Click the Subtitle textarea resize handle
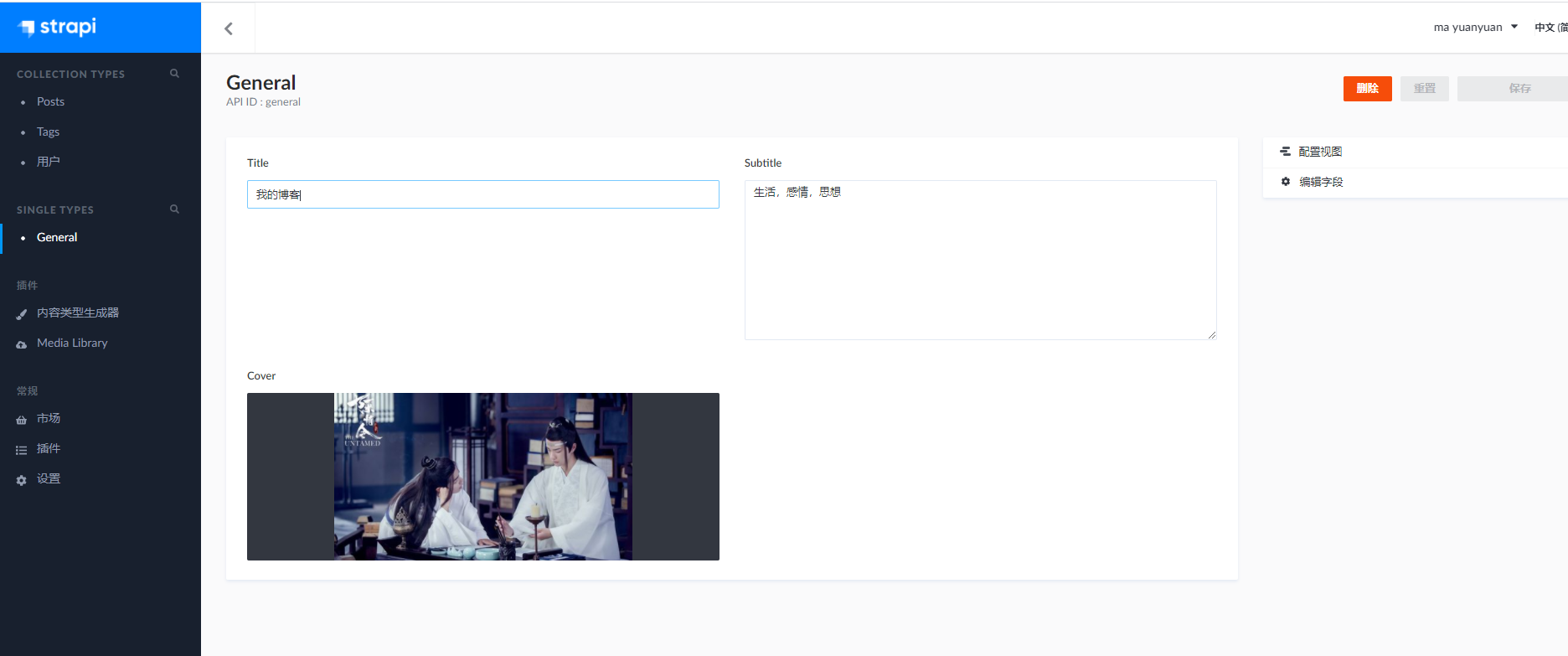Viewport: 1568px width, 656px height. [1211, 334]
